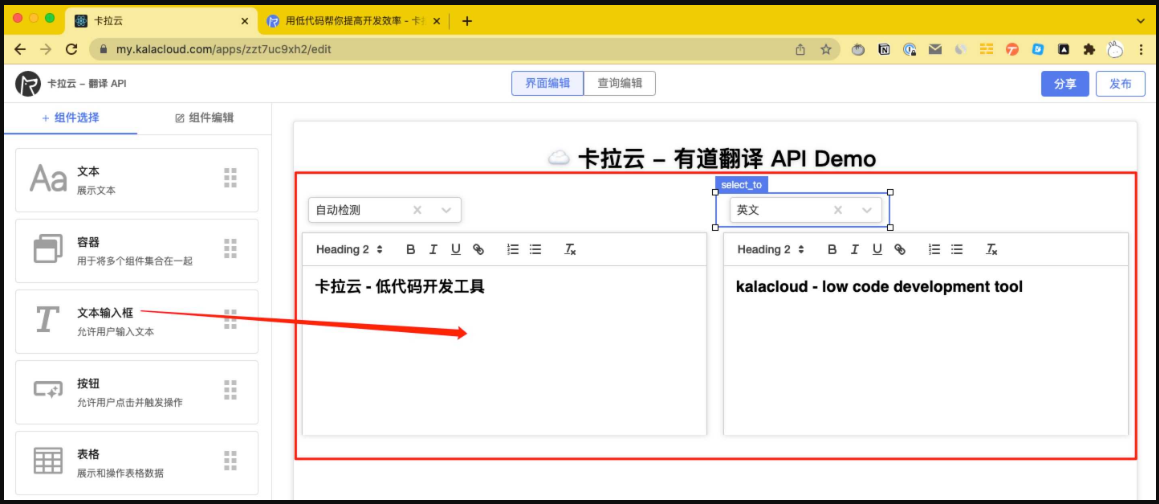The height and width of the screenshot is (504, 1159).
Task: Open the Heading 2 dropdown in right editor
Action: 771,250
